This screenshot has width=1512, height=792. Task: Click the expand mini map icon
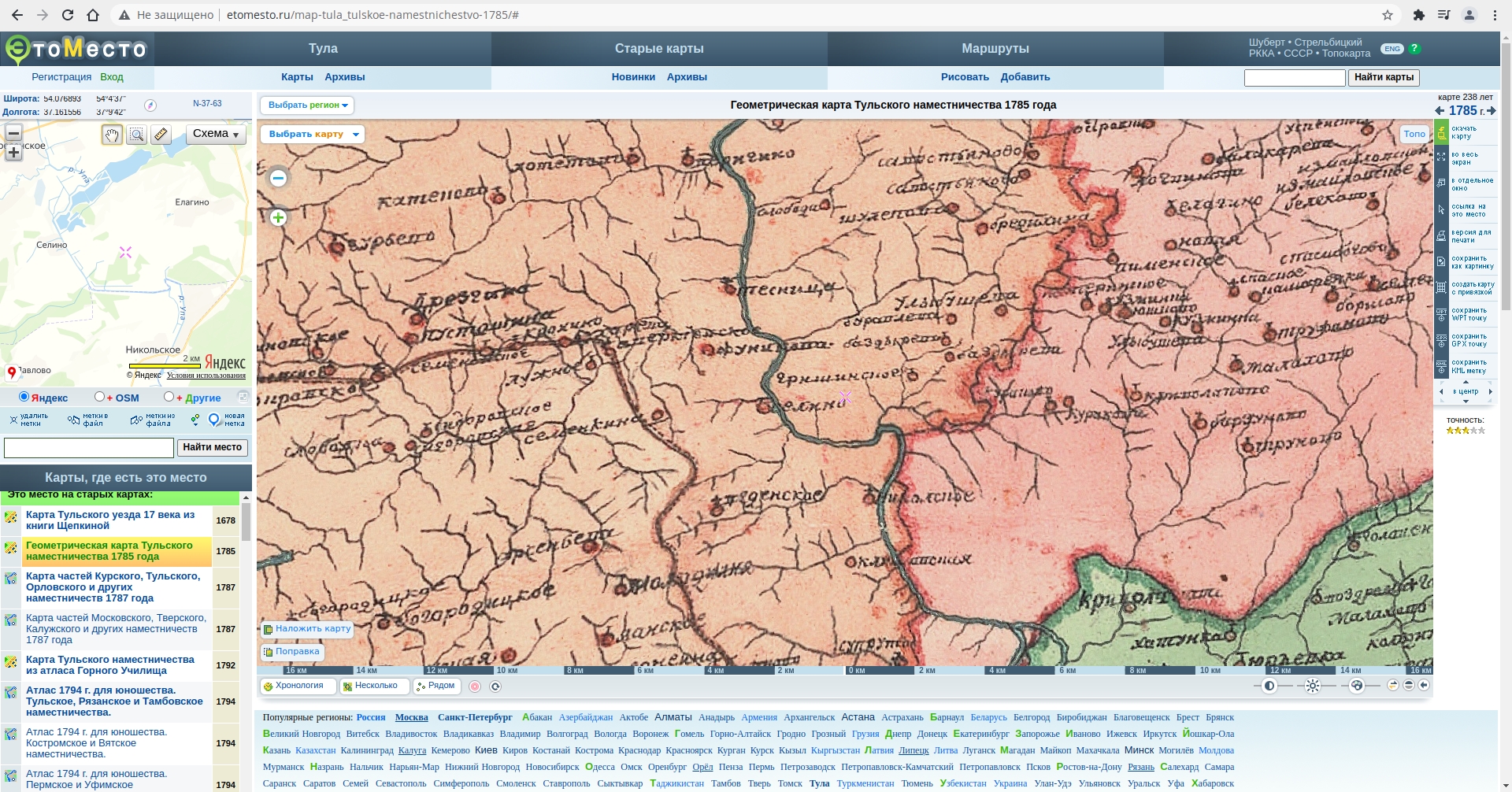[243, 397]
